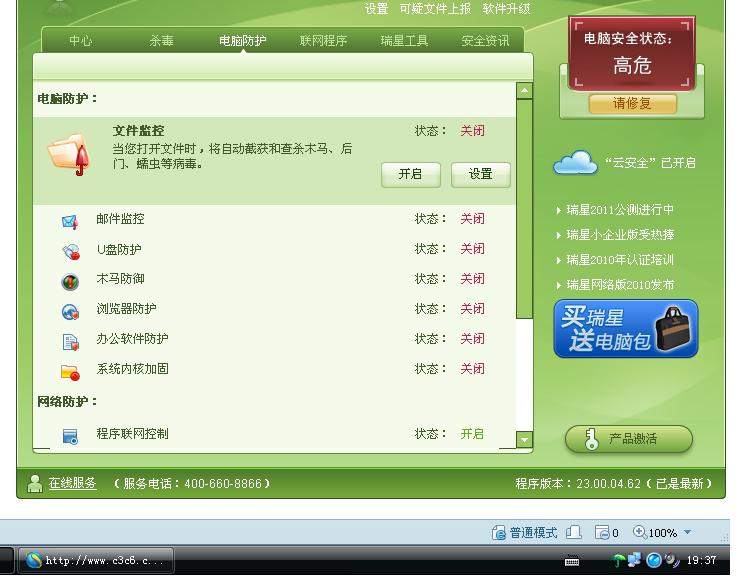747x578 pixels.
Task: Click the browser zoom magnifier icon
Action: click(x=639, y=532)
